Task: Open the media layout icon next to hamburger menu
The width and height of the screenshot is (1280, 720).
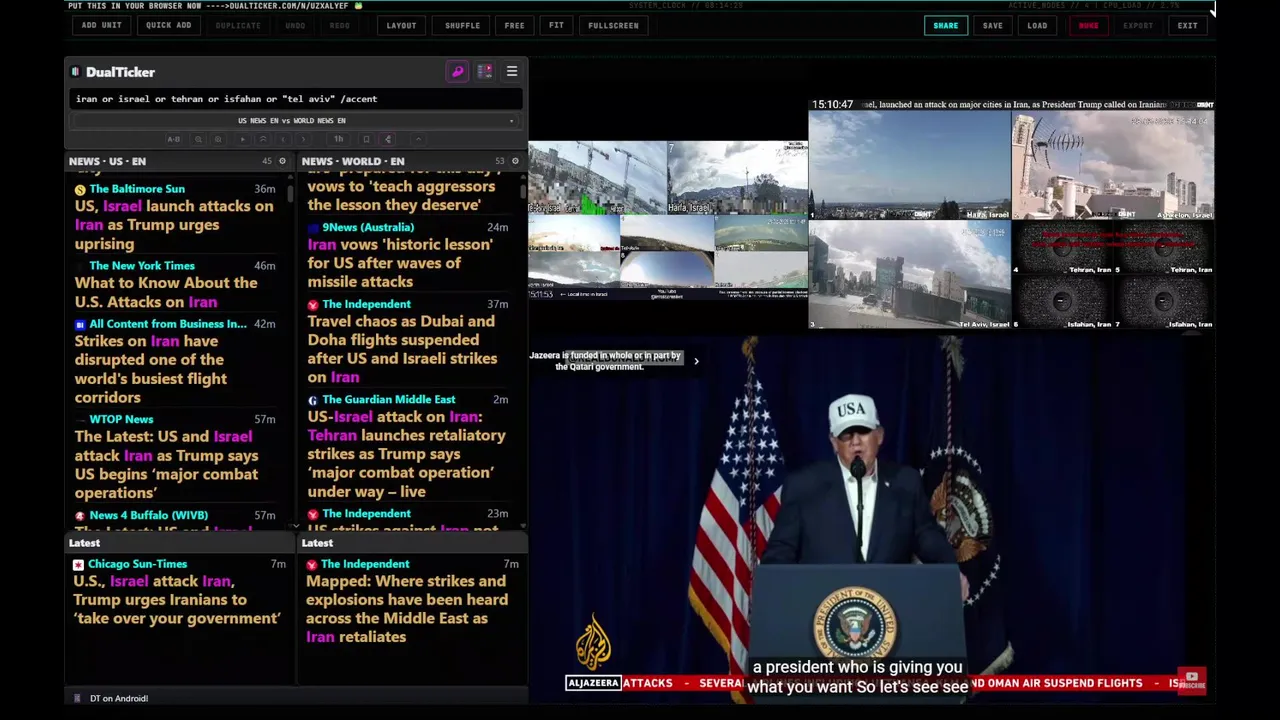Action: tap(484, 72)
